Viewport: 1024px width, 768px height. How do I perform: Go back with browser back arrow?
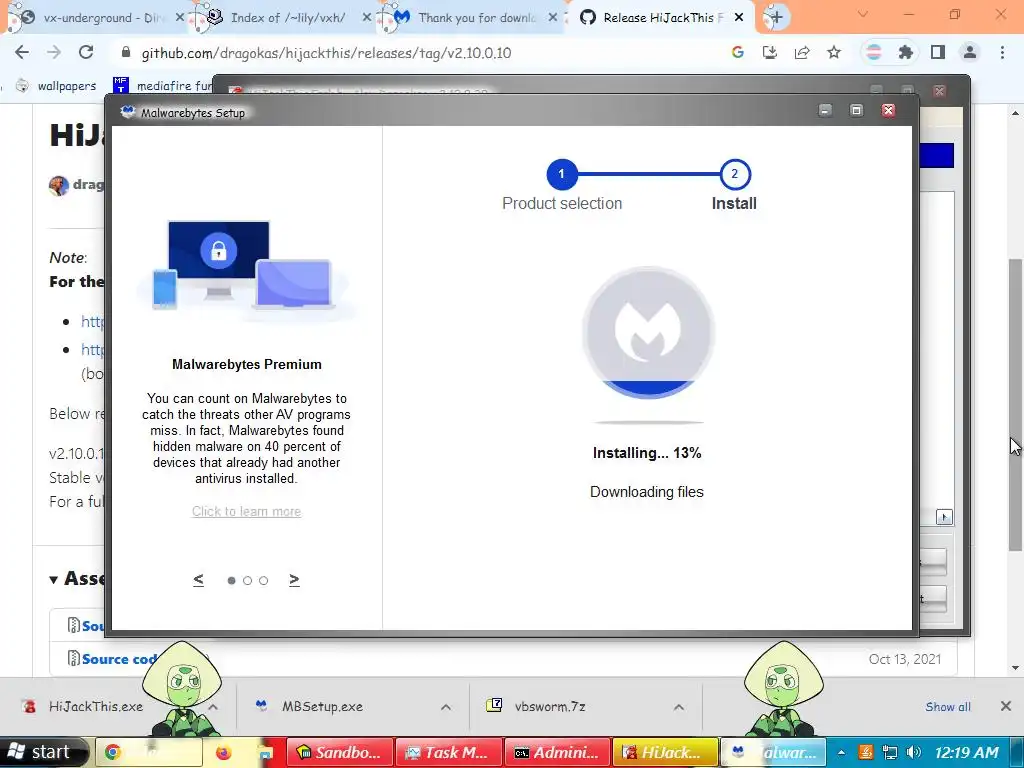coord(22,52)
